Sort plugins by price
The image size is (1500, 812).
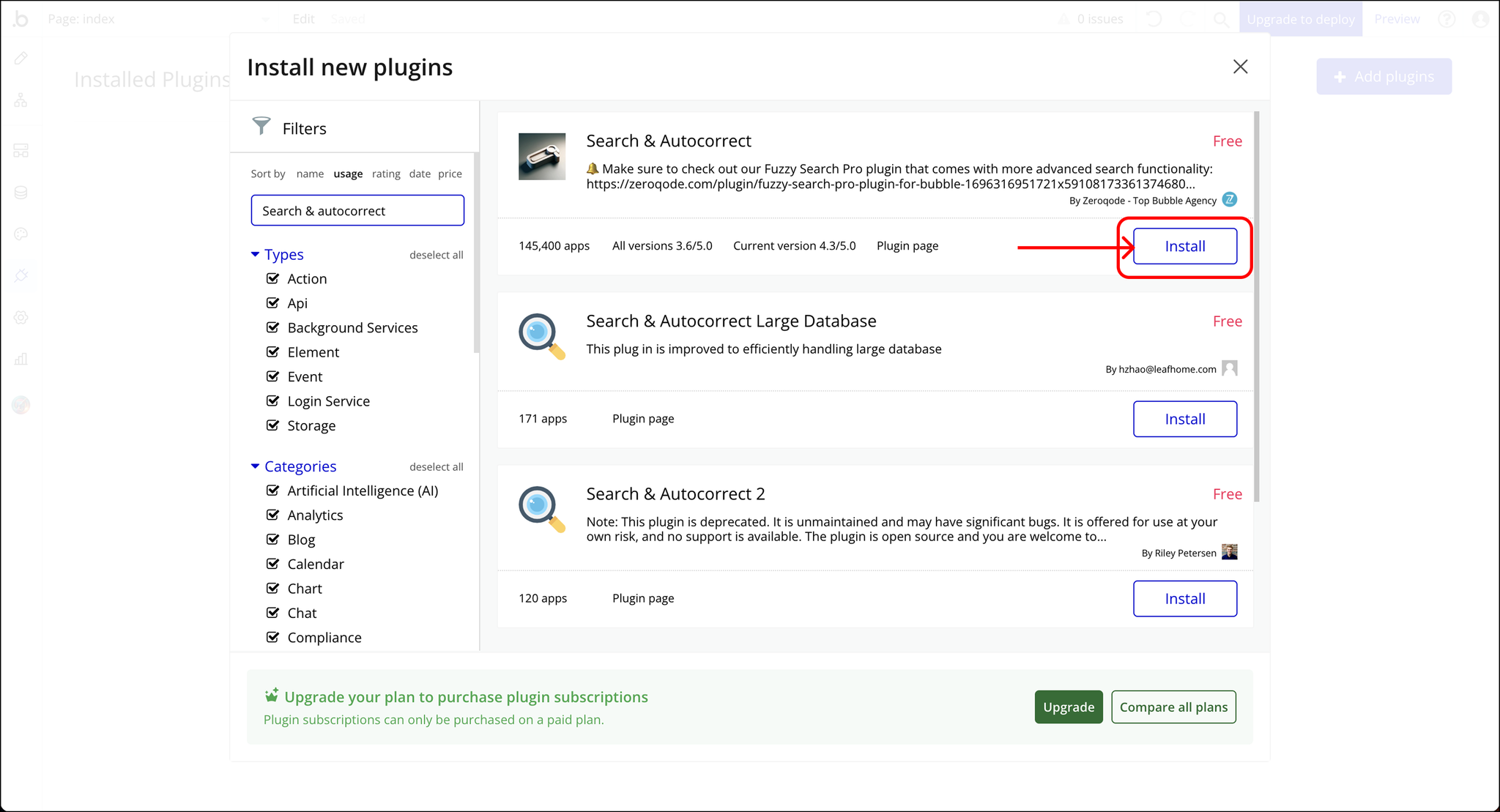tap(450, 174)
